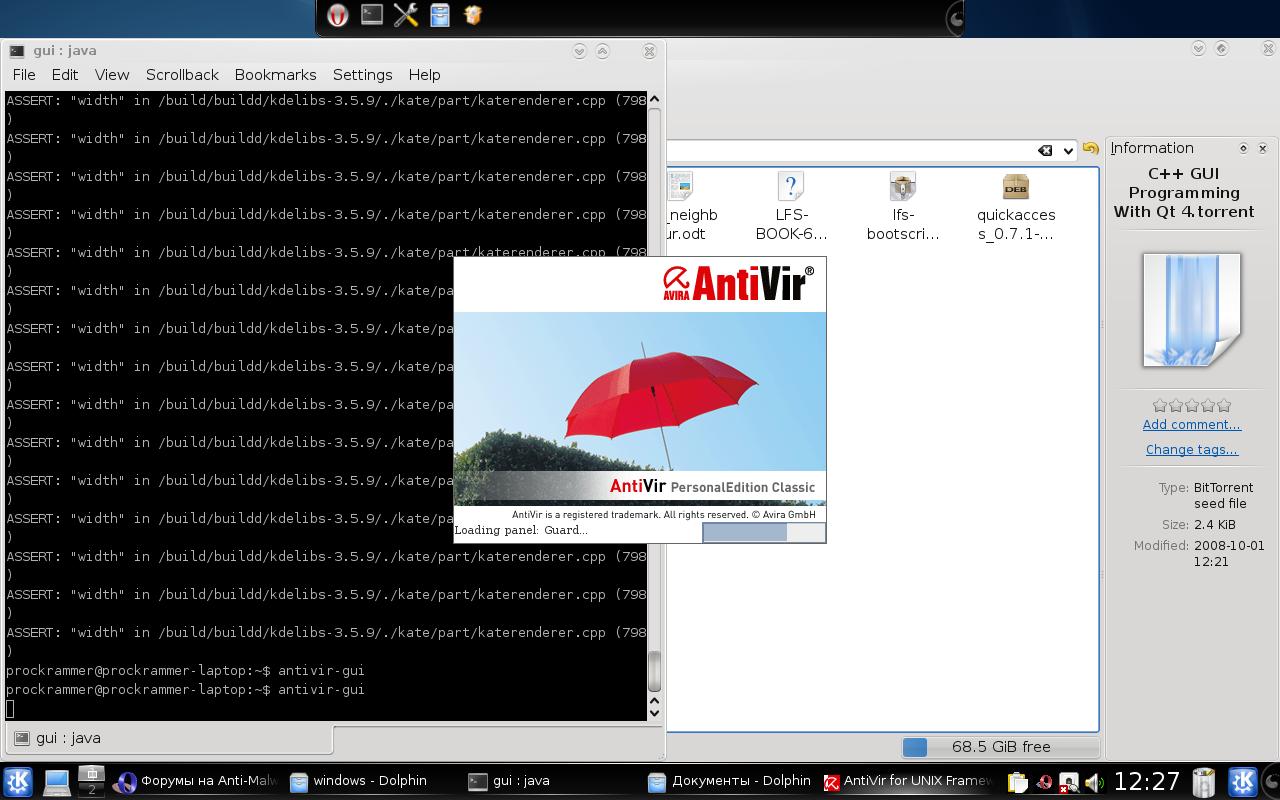Open the Settings menu in Konsole
Image resolution: width=1280 pixels, height=800 pixels.
[x=362, y=75]
